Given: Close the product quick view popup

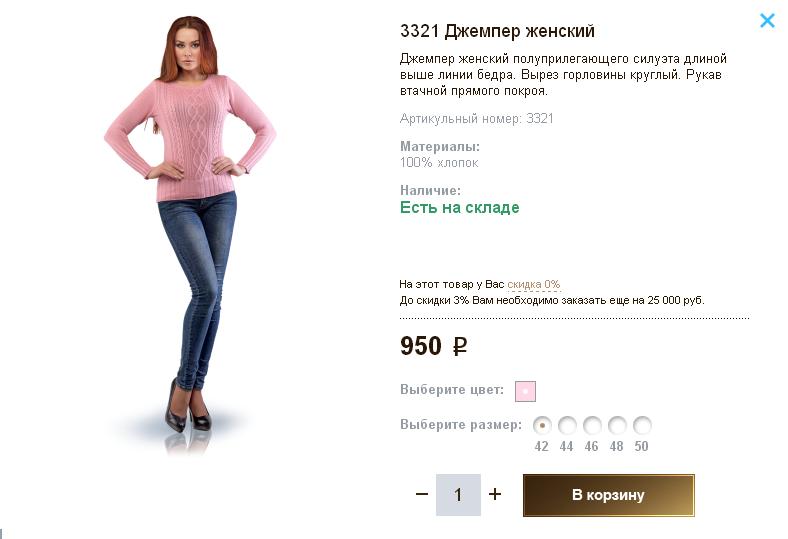Looking at the screenshot, I should [767, 20].
